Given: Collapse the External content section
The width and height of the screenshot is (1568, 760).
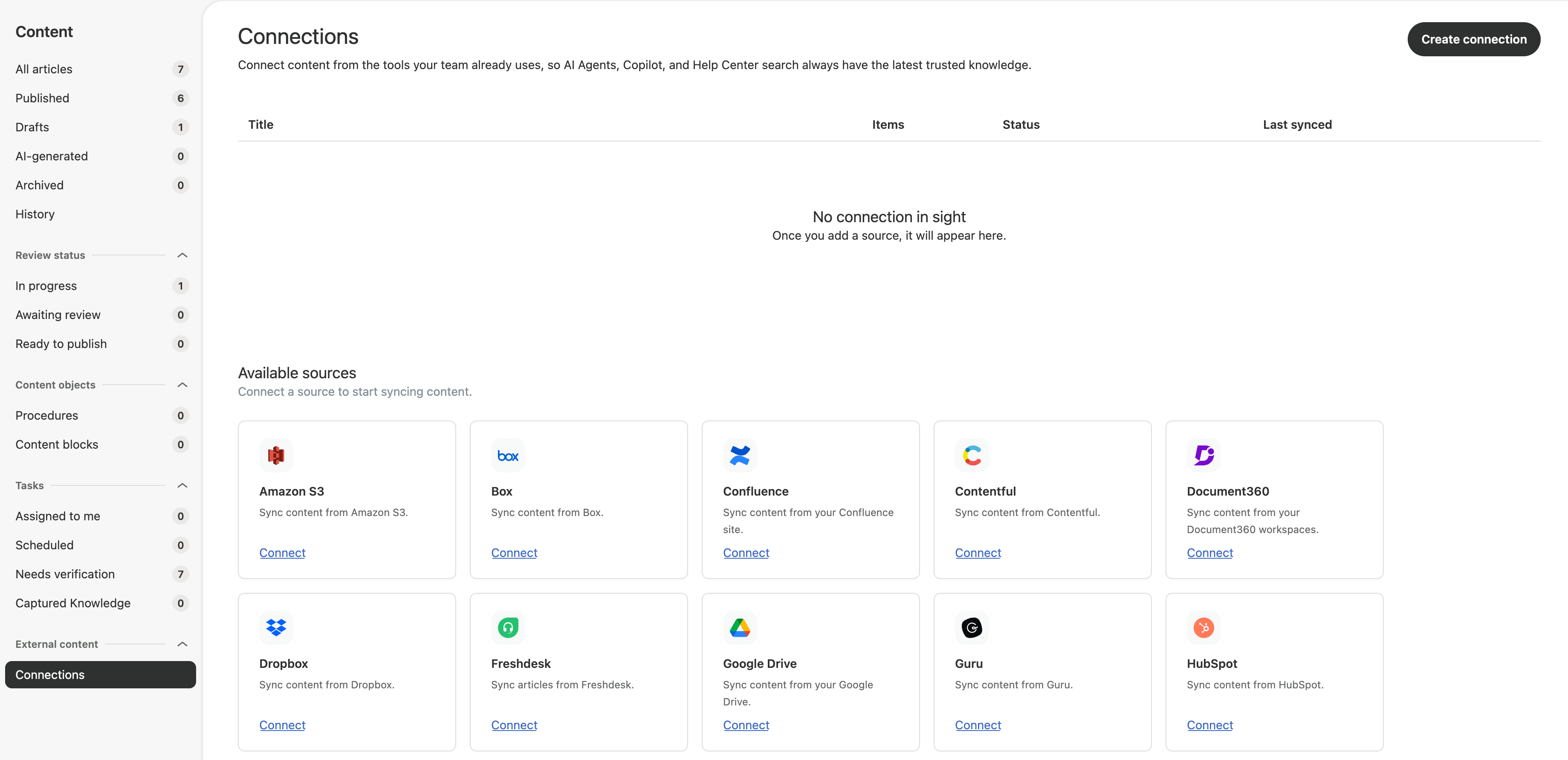Looking at the screenshot, I should pyautogui.click(x=182, y=644).
